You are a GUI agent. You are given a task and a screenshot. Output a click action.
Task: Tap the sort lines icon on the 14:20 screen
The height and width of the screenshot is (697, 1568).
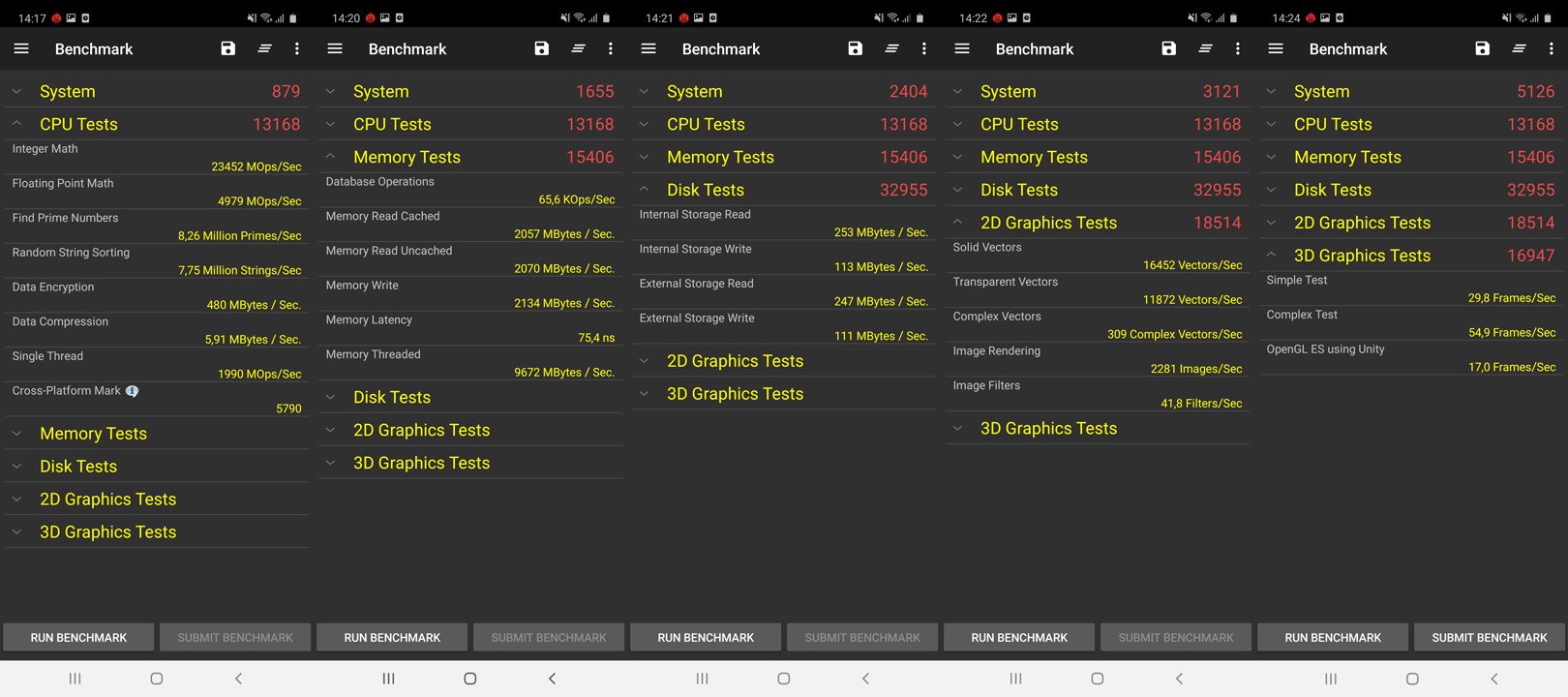[578, 48]
